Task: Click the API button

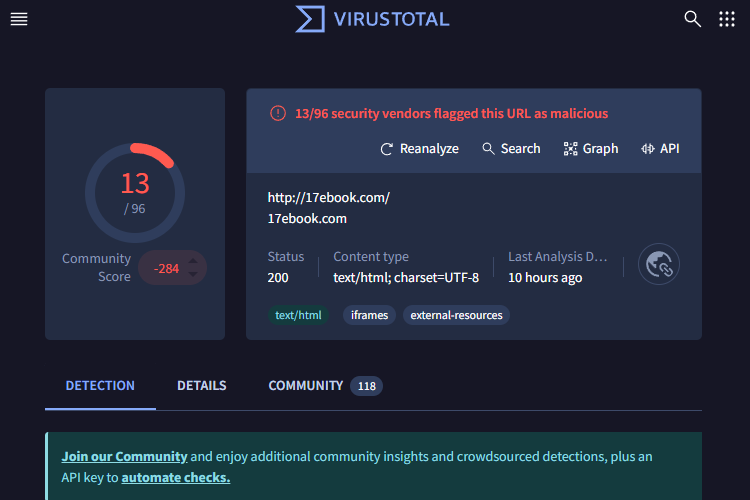Action: (x=660, y=149)
